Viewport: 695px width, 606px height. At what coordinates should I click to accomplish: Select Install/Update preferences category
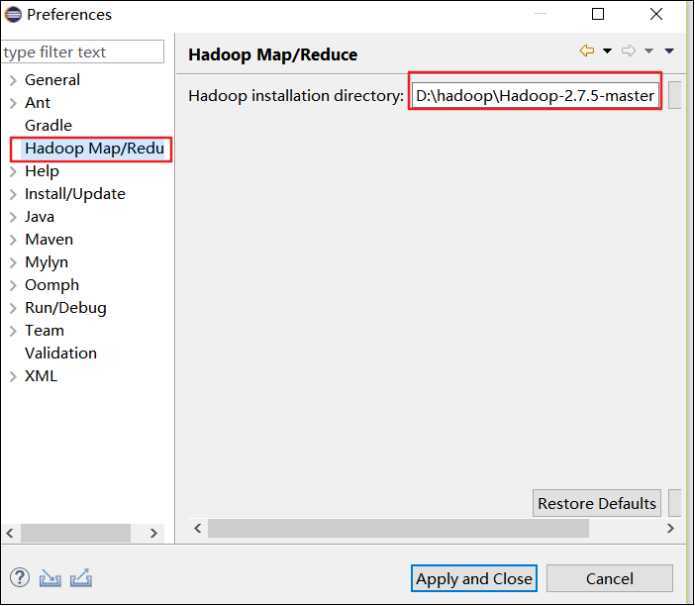(75, 194)
